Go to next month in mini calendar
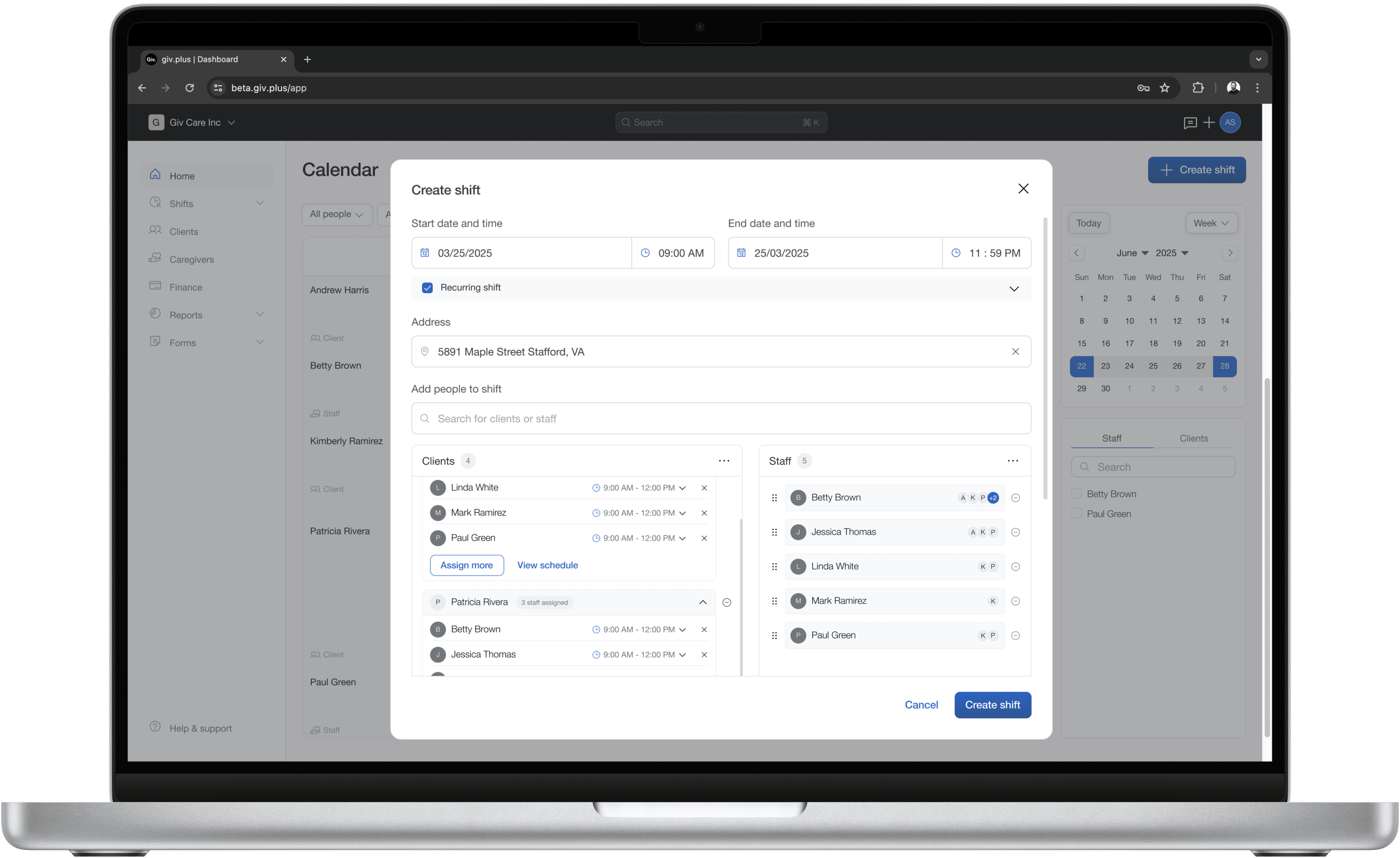 pos(1230,253)
